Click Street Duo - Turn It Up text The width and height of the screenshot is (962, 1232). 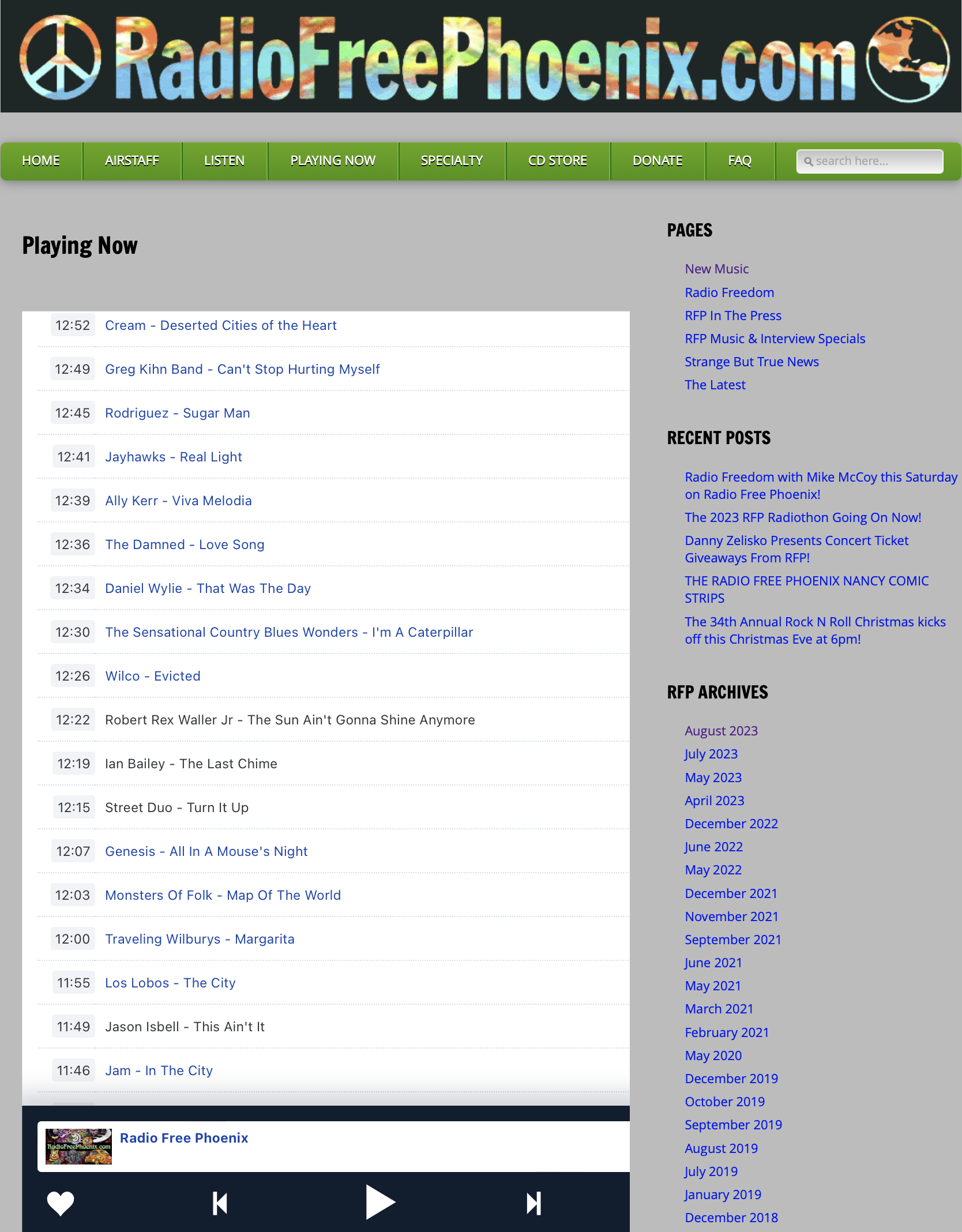176,807
